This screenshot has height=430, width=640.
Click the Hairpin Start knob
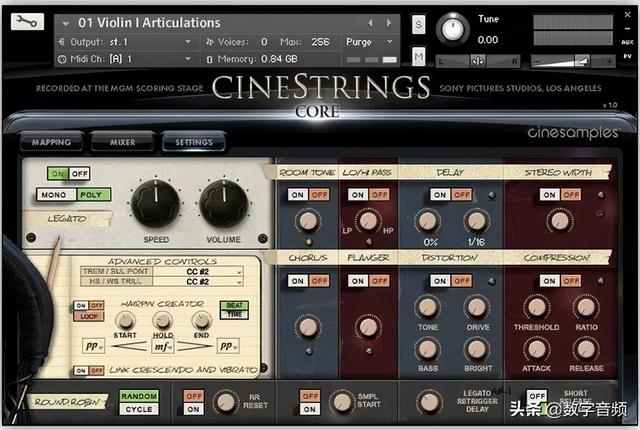[125, 321]
